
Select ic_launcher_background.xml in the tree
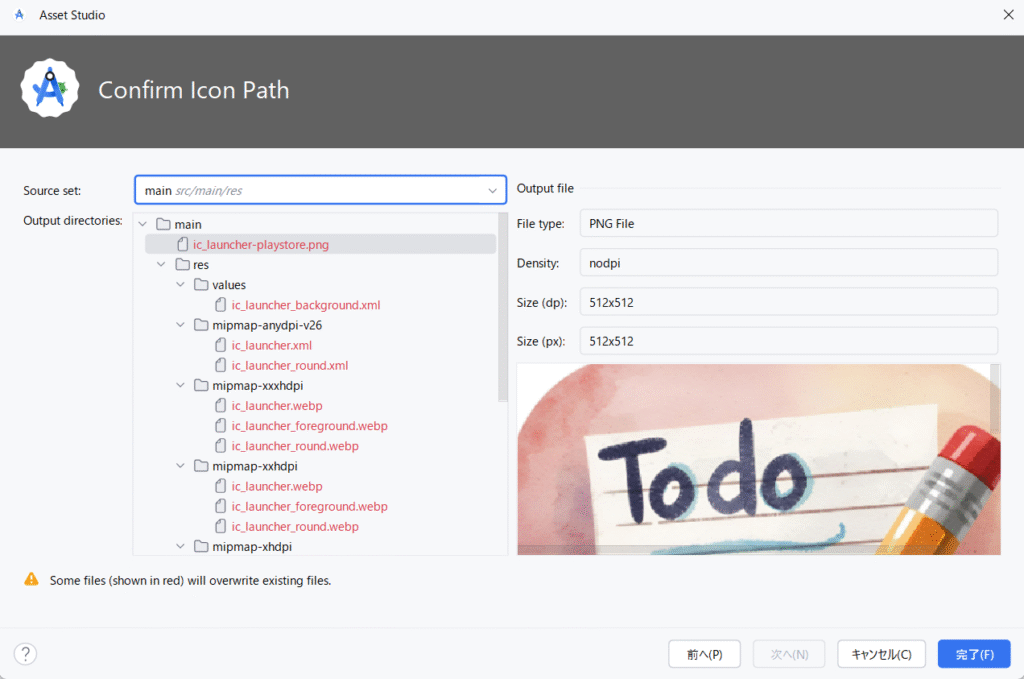click(305, 305)
